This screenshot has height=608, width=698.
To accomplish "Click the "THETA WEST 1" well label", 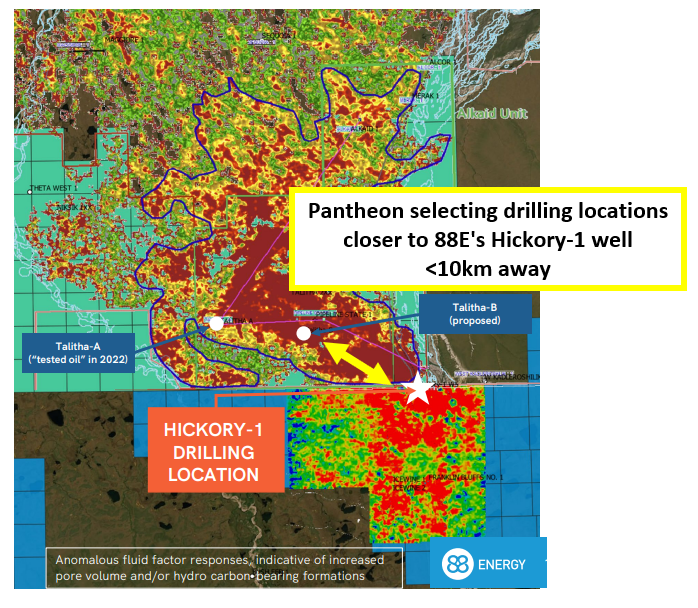I will pos(54,188).
